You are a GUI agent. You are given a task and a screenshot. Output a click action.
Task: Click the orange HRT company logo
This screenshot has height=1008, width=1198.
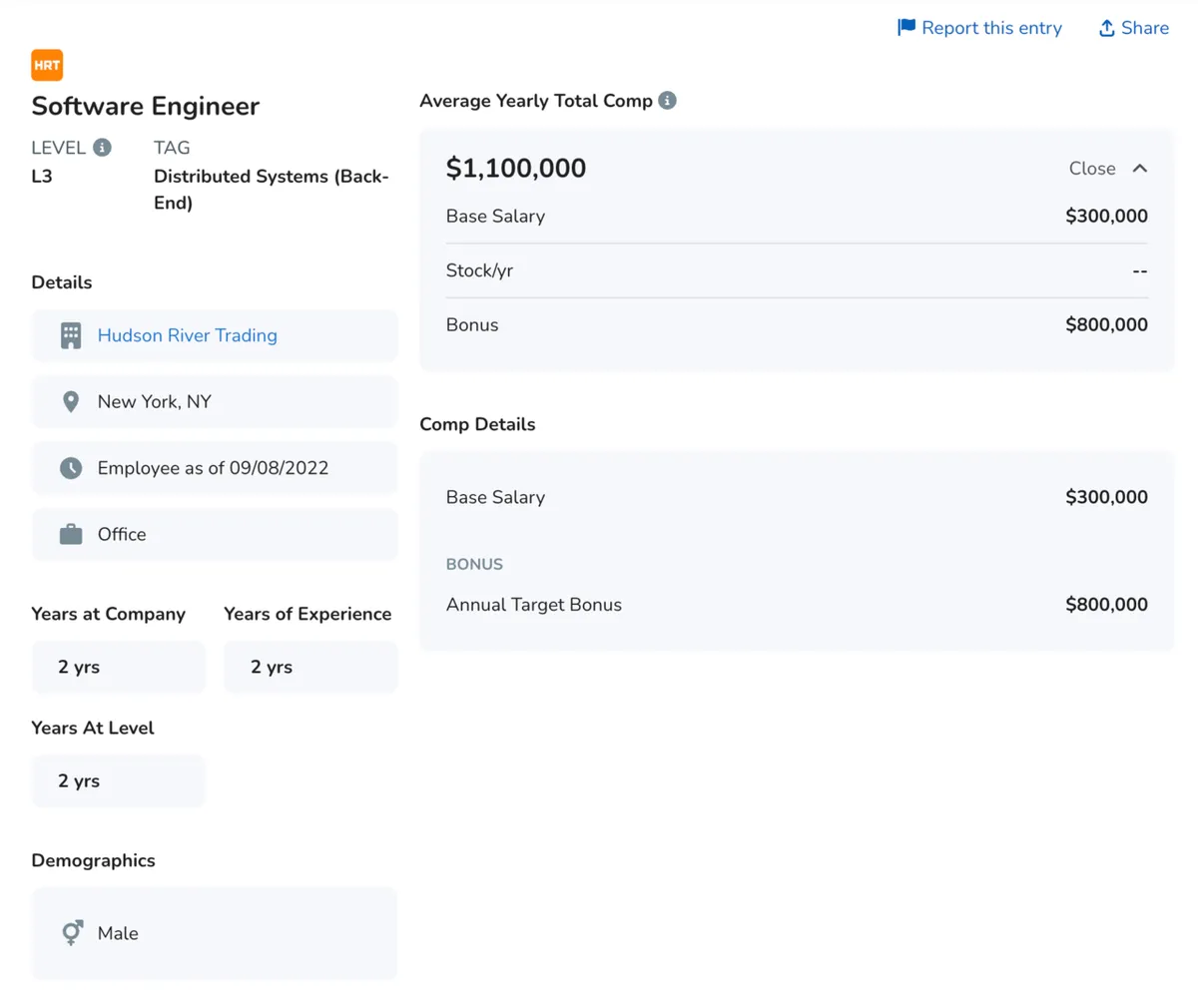click(x=47, y=65)
